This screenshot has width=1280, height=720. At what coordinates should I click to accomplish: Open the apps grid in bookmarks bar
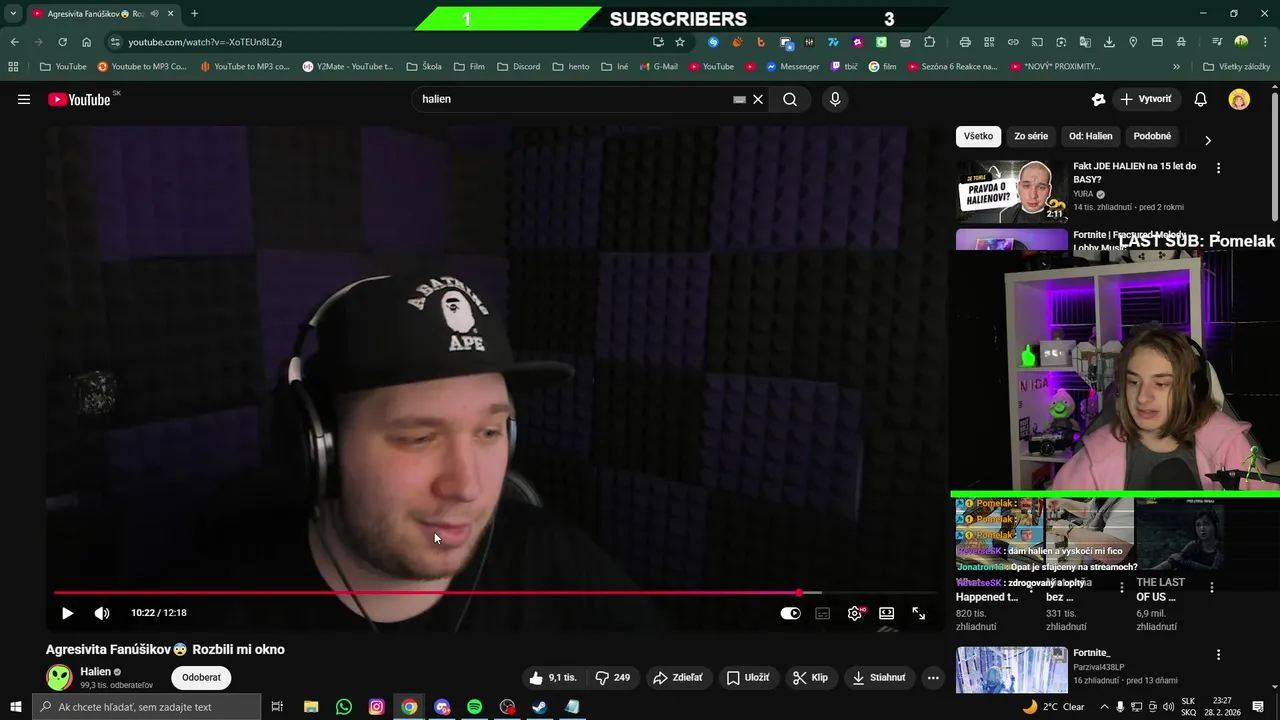(x=13, y=67)
